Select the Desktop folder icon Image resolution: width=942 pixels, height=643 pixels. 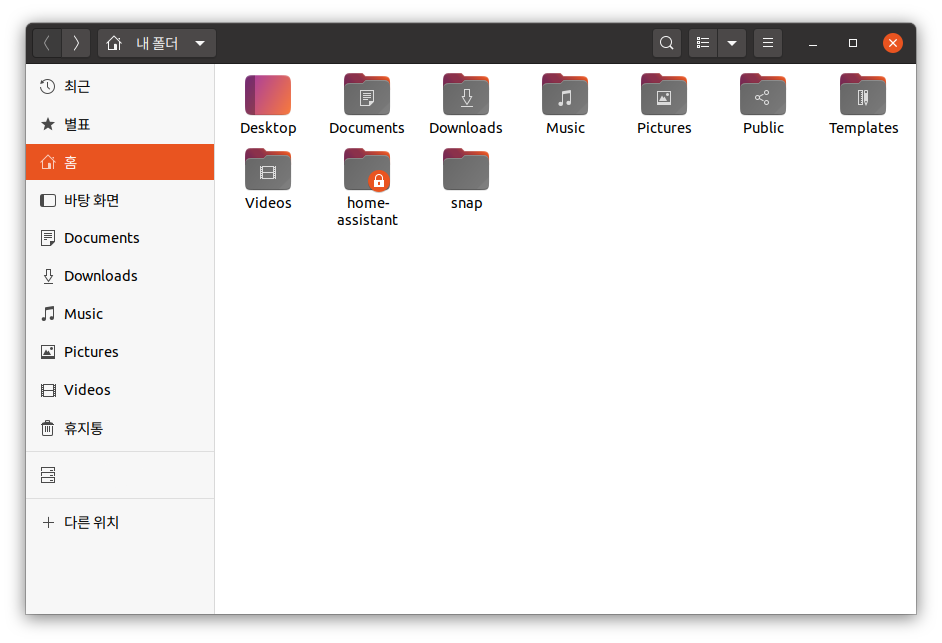tap(268, 95)
